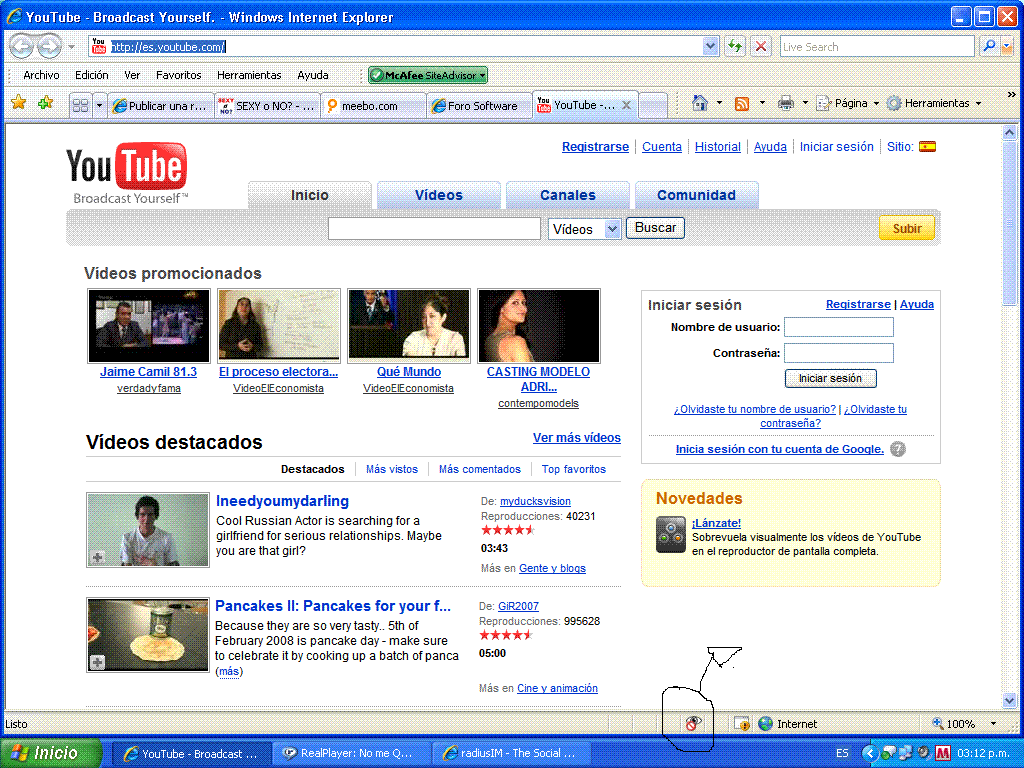Click the Spanish flag site icon
Image resolution: width=1024 pixels, height=768 pixels.
[x=927, y=146]
